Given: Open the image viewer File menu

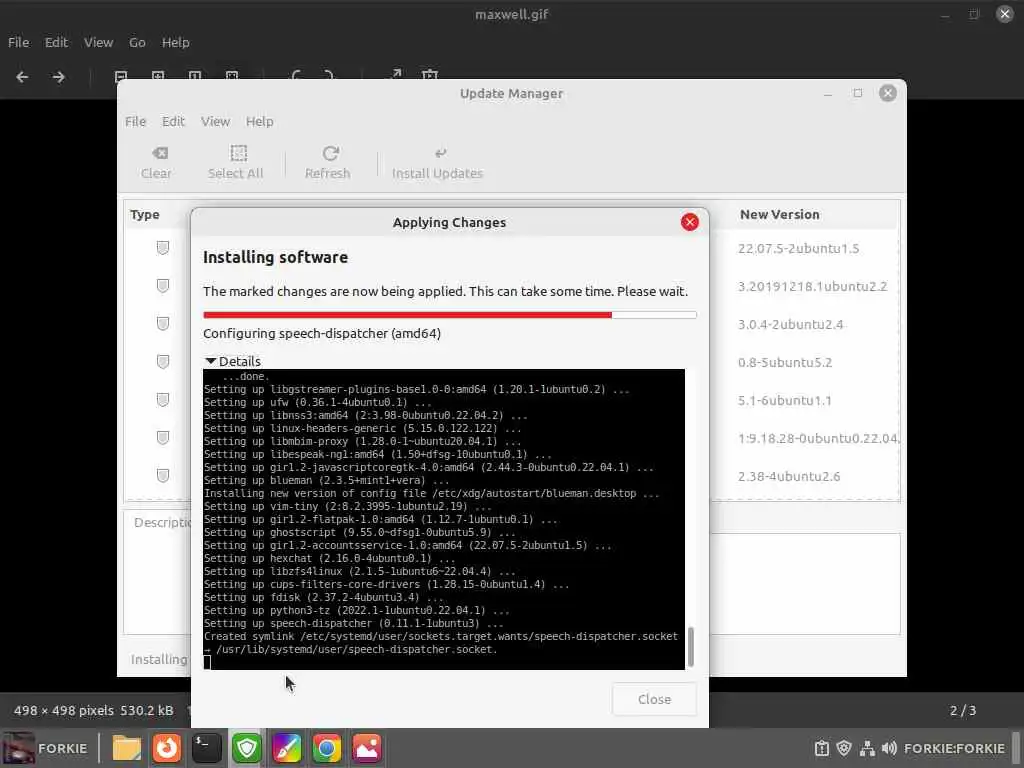Looking at the screenshot, I should pyautogui.click(x=18, y=42).
